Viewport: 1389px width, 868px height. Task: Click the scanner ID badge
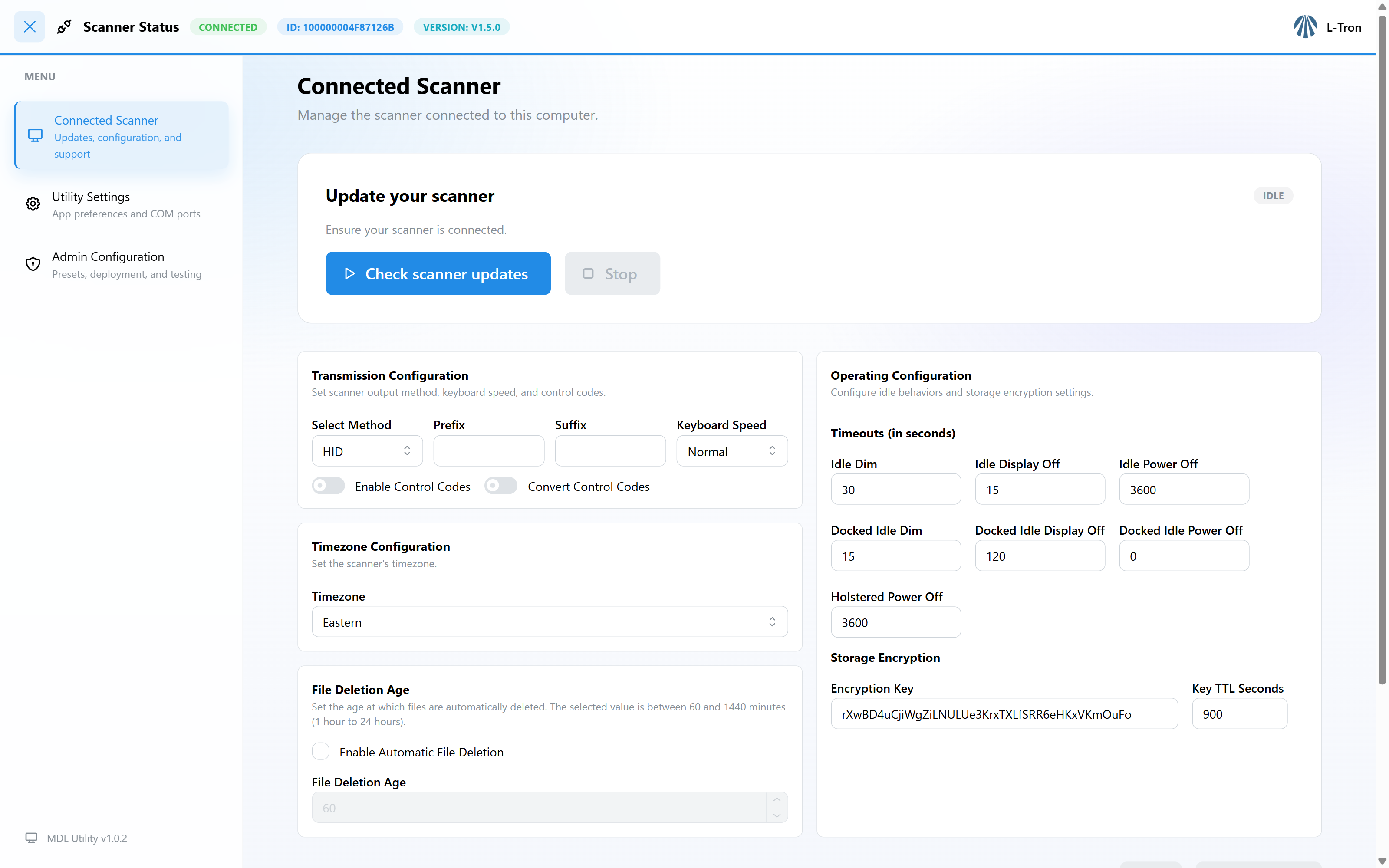[340, 27]
